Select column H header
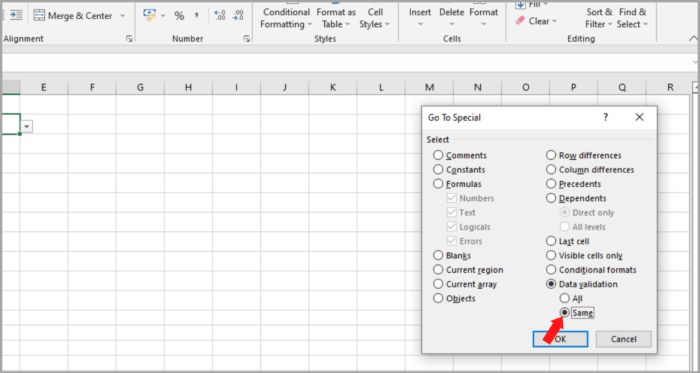This screenshot has width=700, height=373. coord(188,87)
